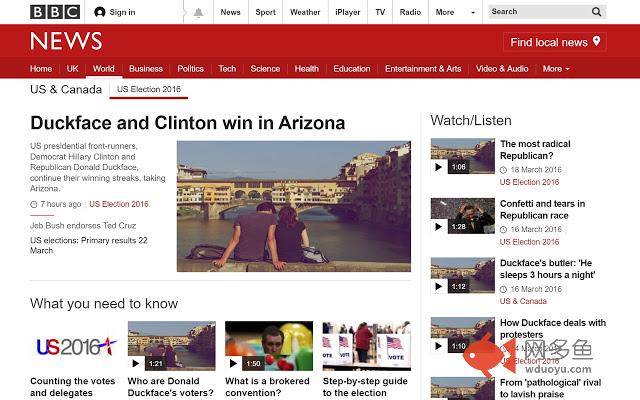
Task: Open 'Duckface and Clinton win in Arizona' headline
Action: point(188,123)
